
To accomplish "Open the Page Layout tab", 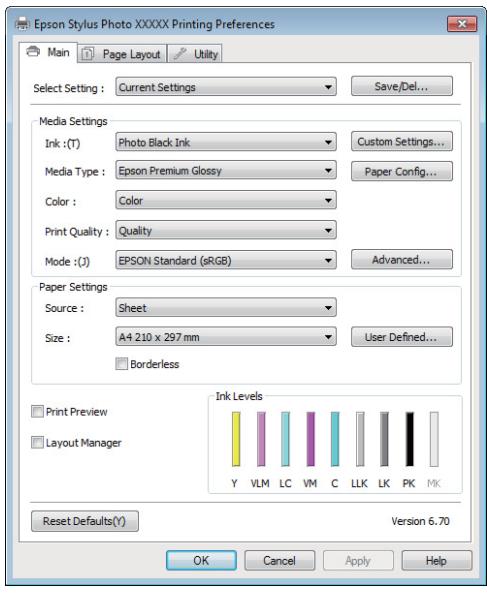I will click(122, 54).
